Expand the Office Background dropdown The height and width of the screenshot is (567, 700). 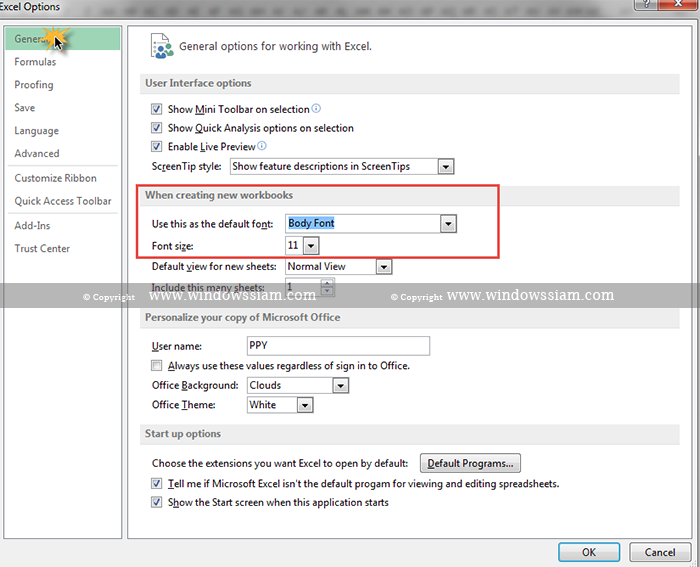(341, 386)
